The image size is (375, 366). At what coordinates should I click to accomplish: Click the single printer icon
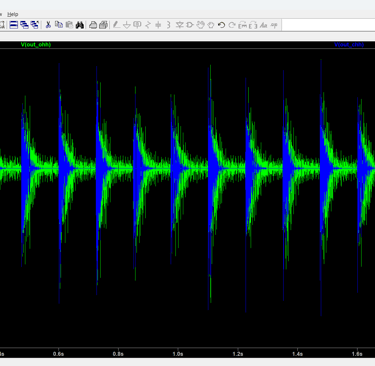(x=93, y=25)
